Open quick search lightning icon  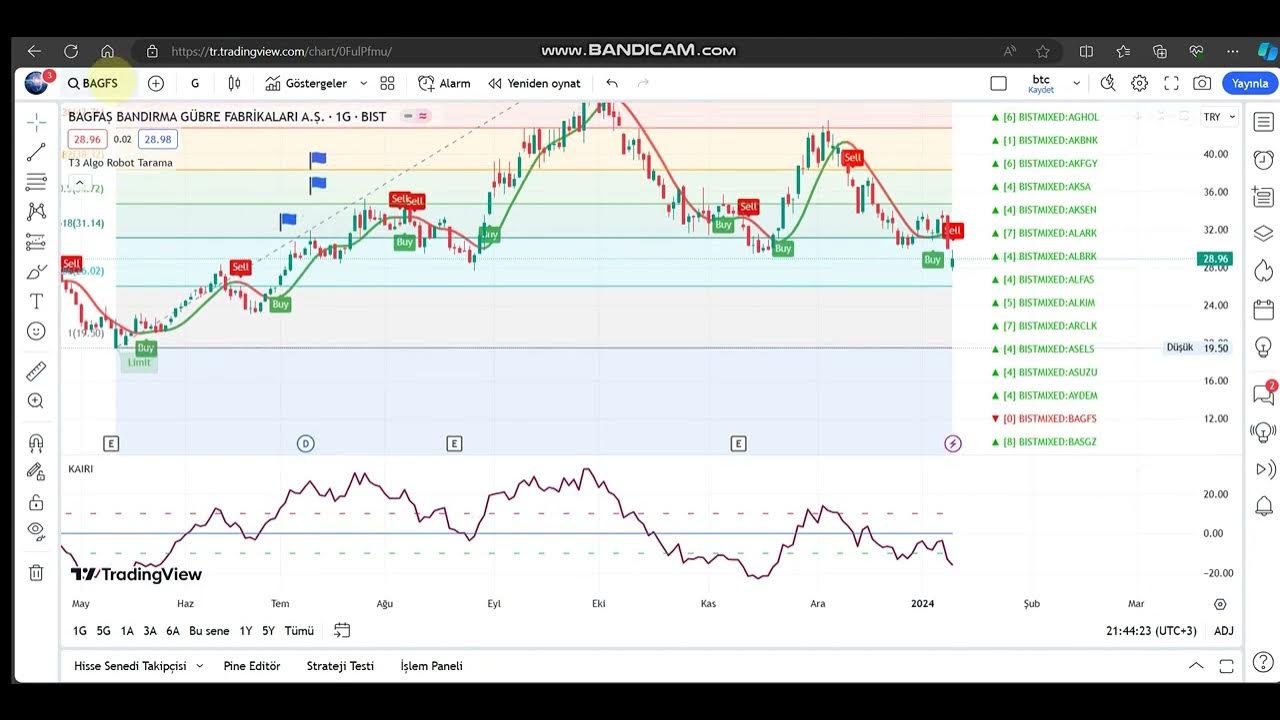tap(1108, 83)
